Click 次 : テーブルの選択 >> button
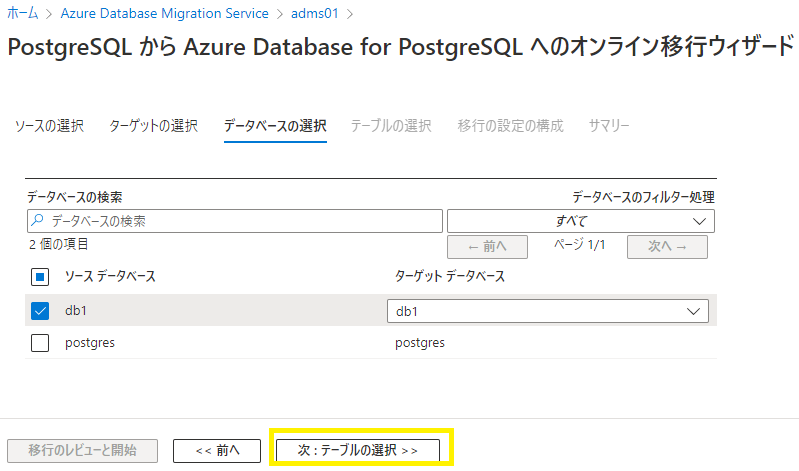Image resolution: width=799 pixels, height=471 pixels. (358, 451)
